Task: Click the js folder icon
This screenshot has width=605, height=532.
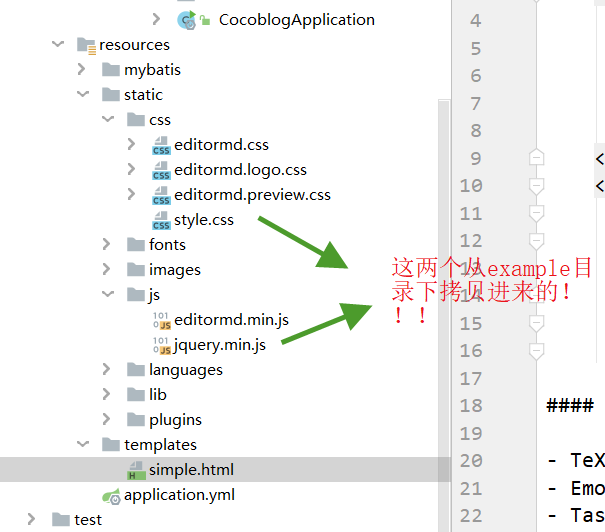Action: coord(136,295)
